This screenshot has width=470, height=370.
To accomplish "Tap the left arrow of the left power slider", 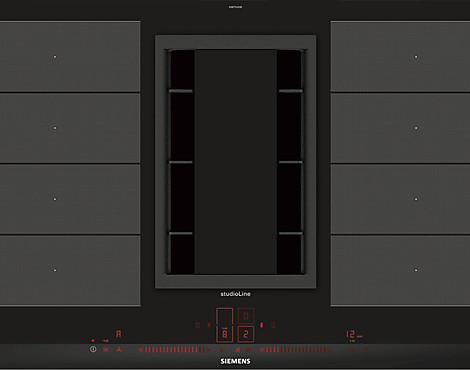I will coord(141,350).
